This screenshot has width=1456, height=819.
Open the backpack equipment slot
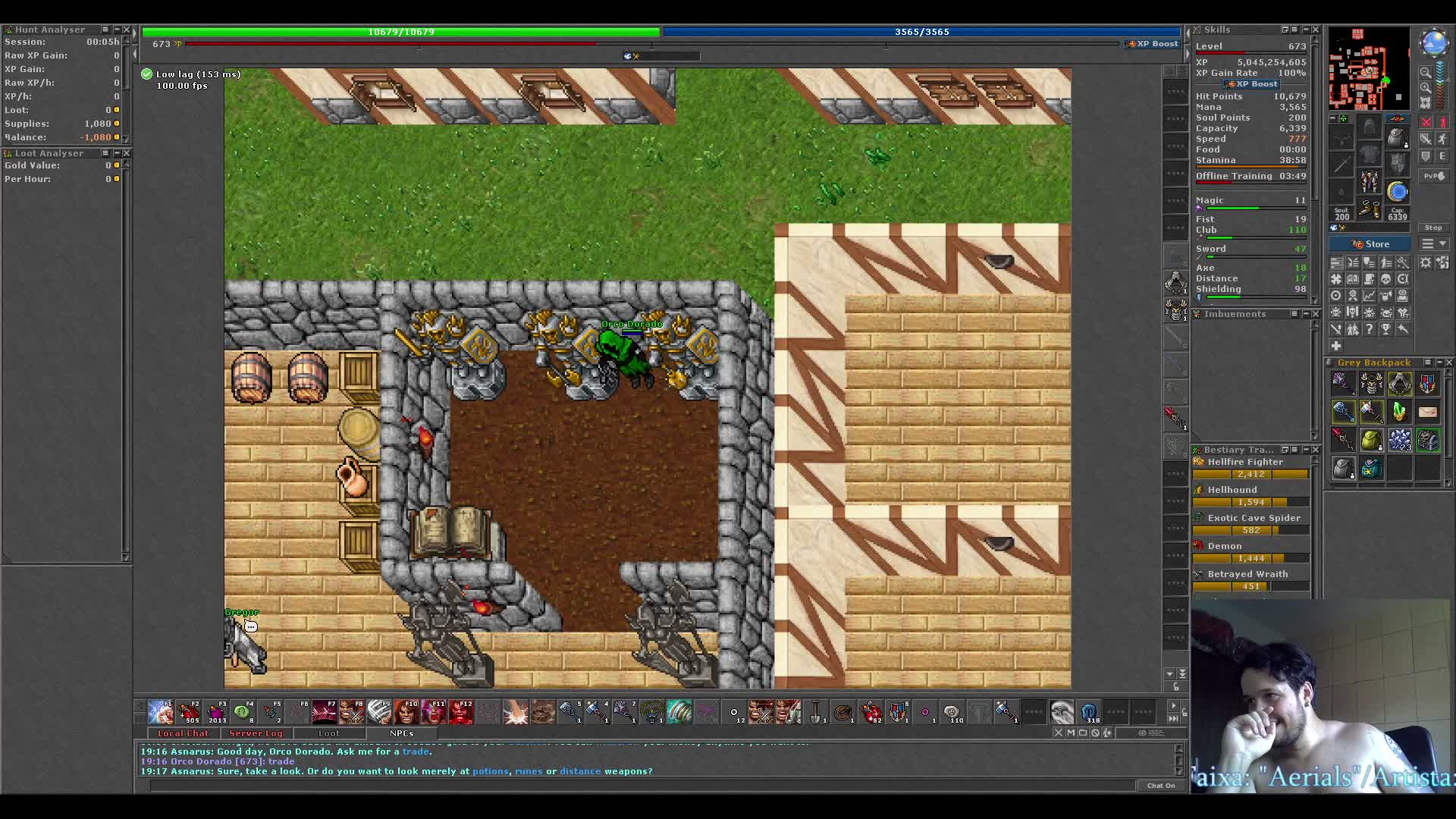[x=1398, y=138]
